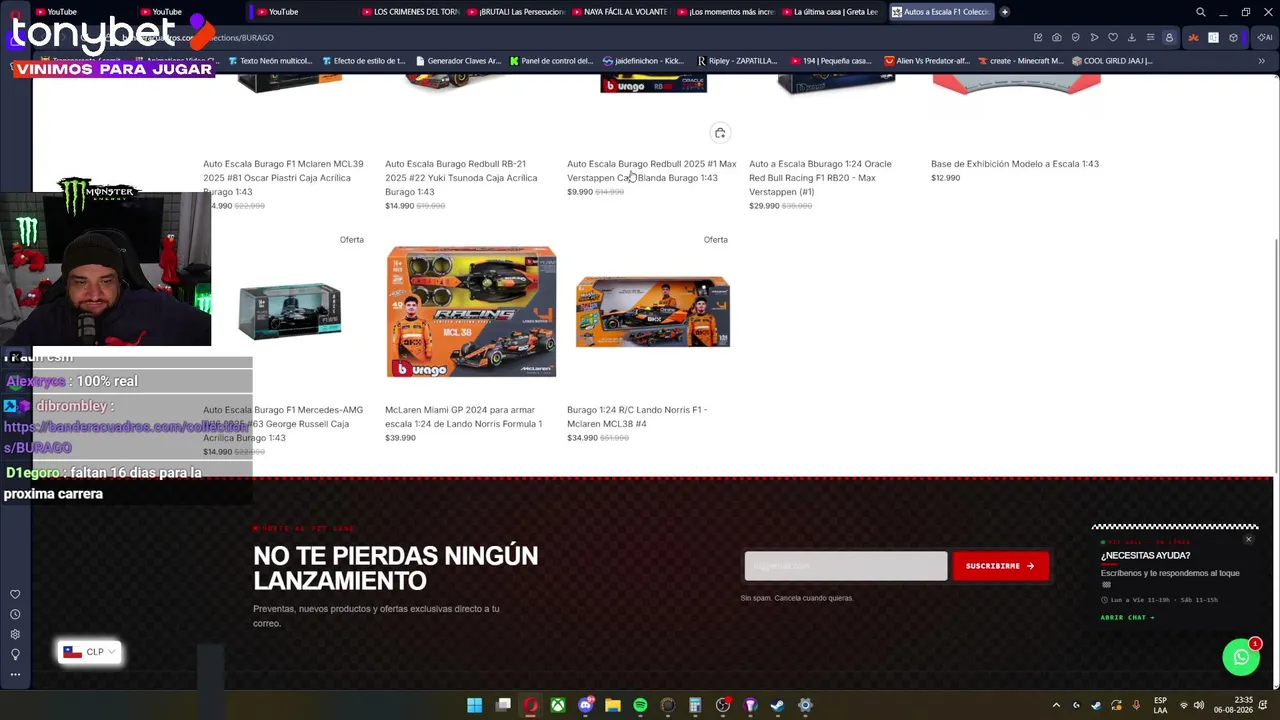The image size is (1280, 720).
Task: Open Opera sidebar favorites heart icon
Action: [15, 594]
